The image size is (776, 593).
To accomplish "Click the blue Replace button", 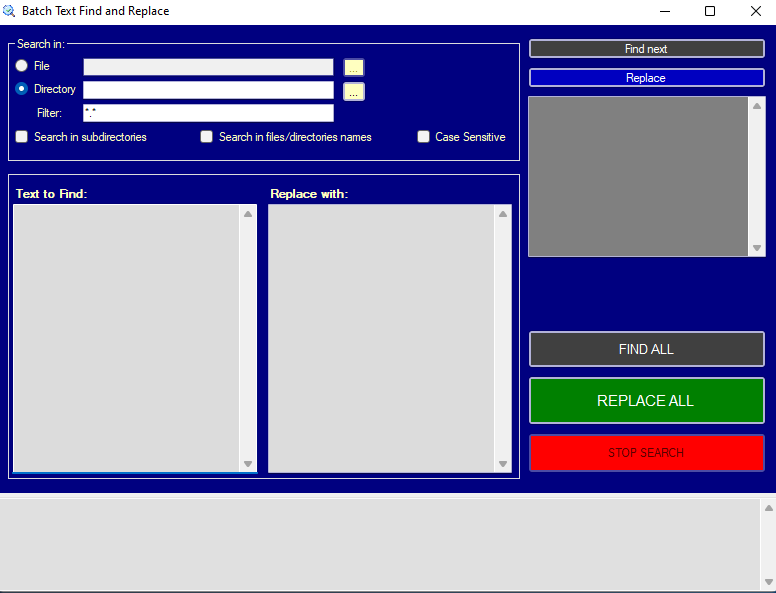I will (647, 78).
